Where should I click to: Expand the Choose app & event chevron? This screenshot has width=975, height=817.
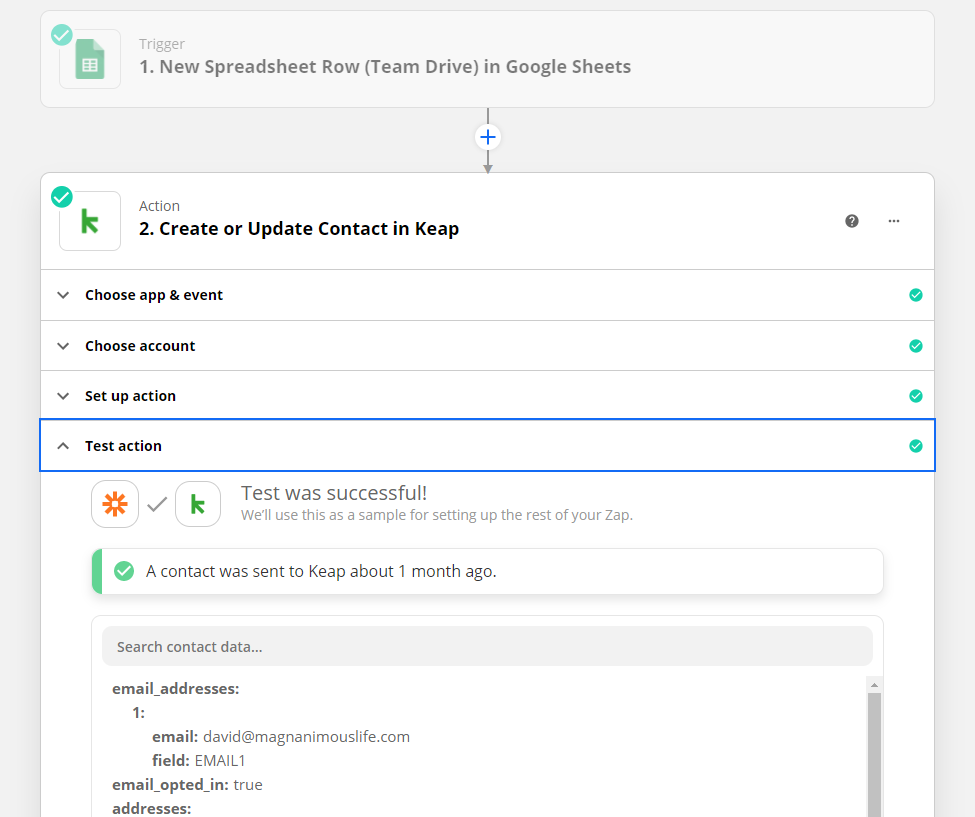pyautogui.click(x=64, y=295)
